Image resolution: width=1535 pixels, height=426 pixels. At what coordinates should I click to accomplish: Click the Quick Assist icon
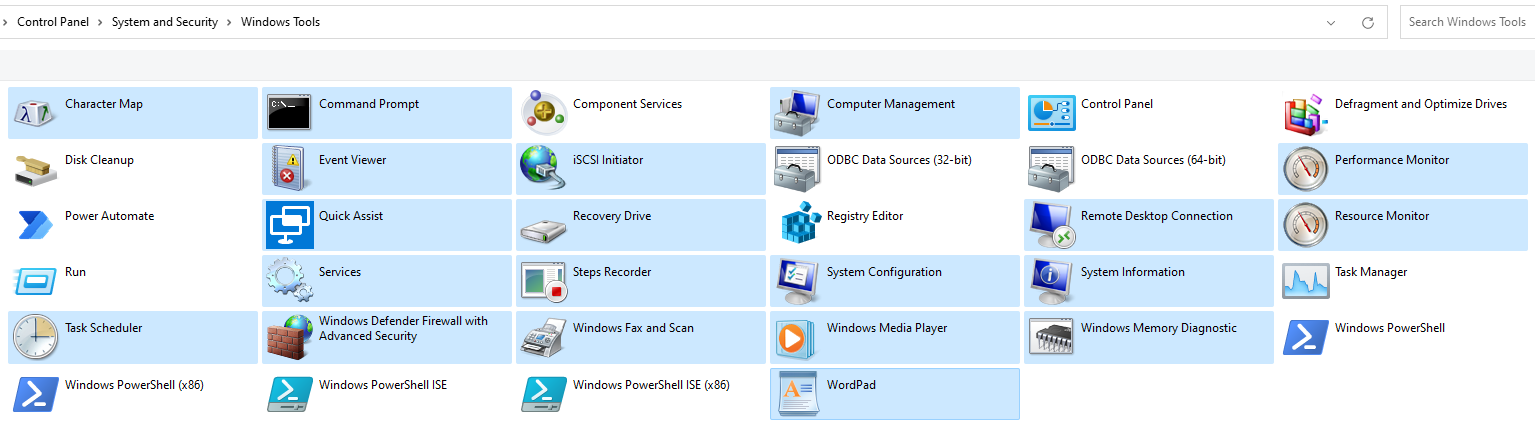click(x=289, y=225)
